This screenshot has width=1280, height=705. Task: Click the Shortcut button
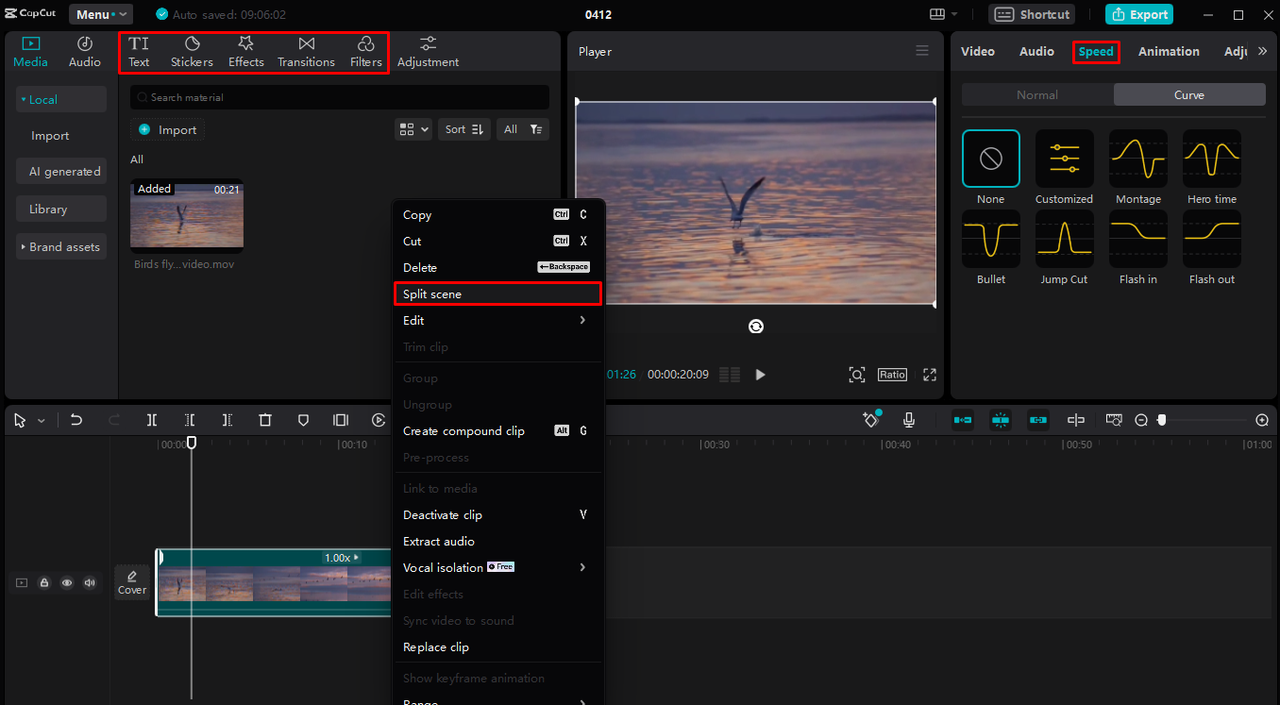1032,14
